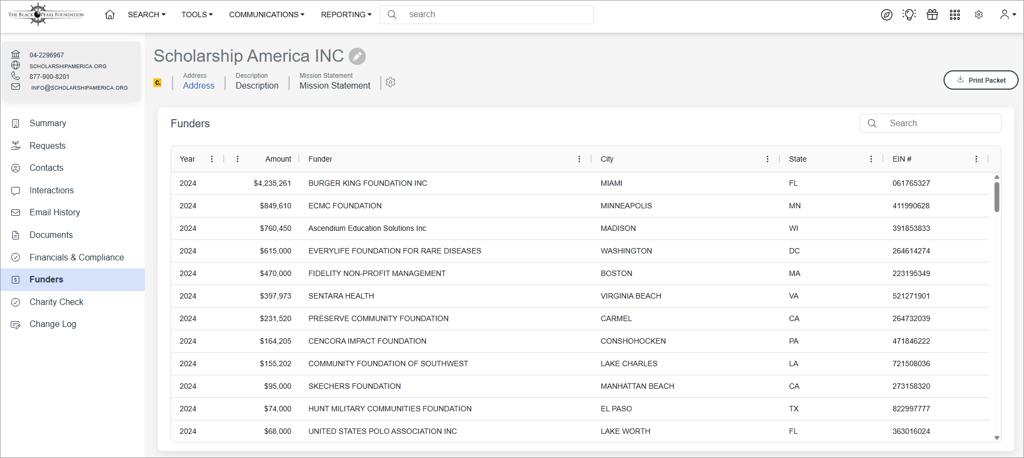The width and height of the screenshot is (1024, 458).
Task: Click the phone icon in contact card
Action: click(16, 76)
